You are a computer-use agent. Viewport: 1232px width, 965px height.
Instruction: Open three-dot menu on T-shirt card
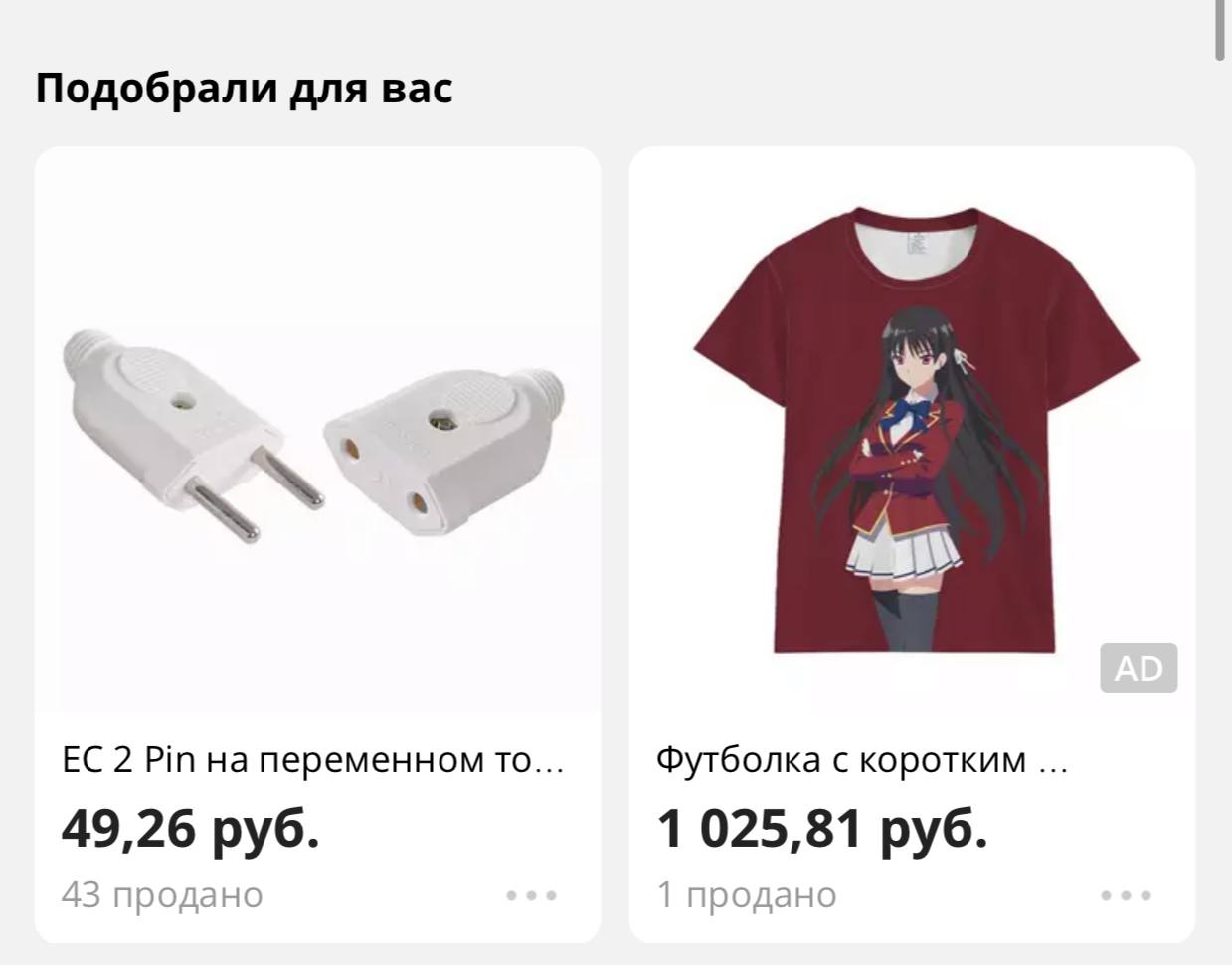[1126, 895]
